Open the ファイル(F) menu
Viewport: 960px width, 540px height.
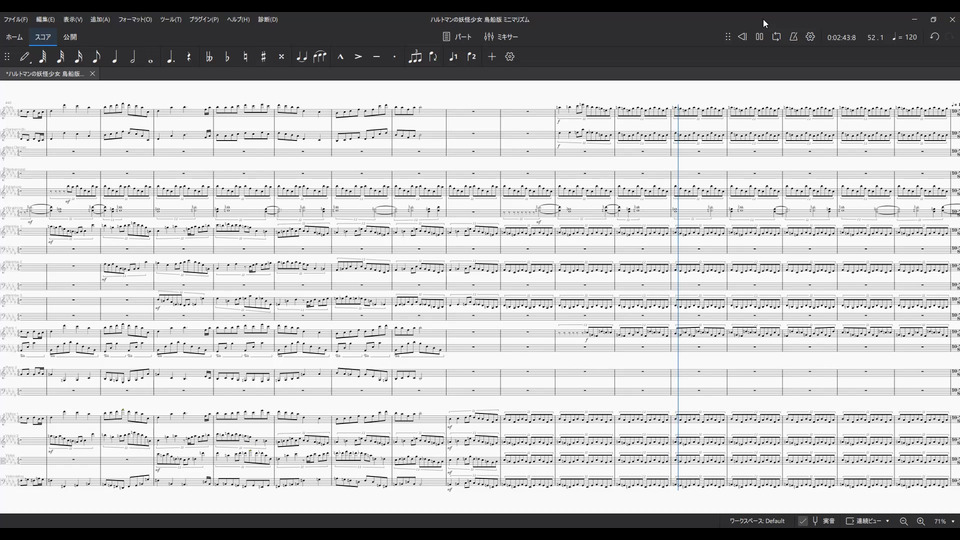point(15,20)
